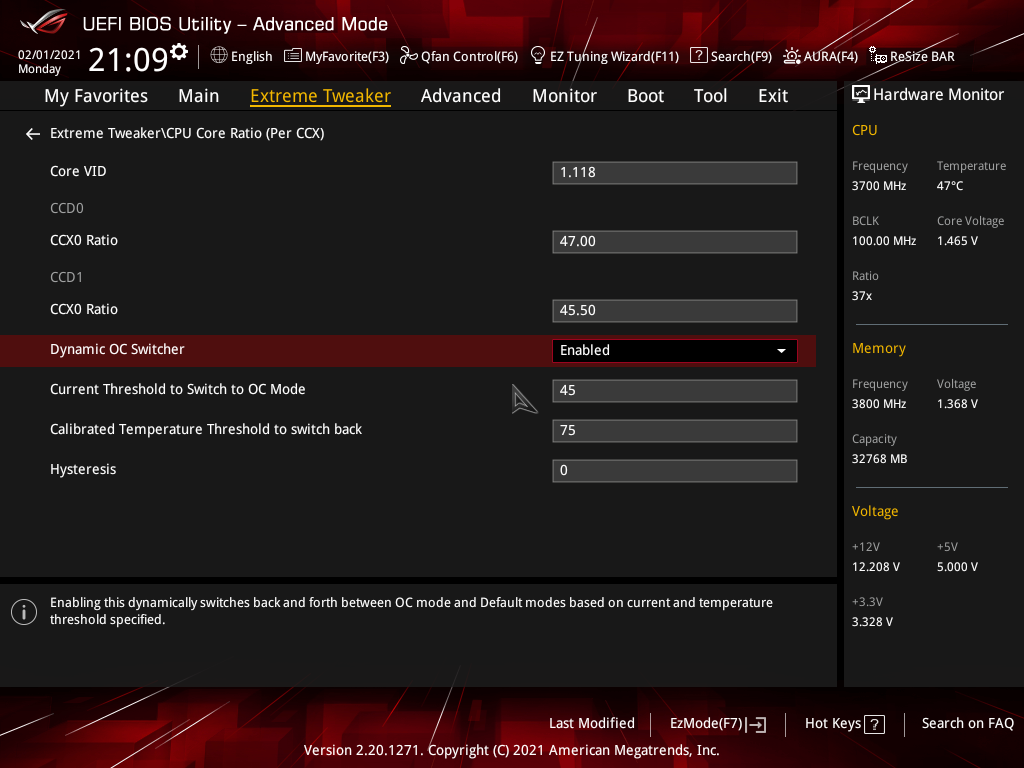Click the +3.3V reading 3.328 V
The image size is (1024, 768).
click(x=872, y=622)
